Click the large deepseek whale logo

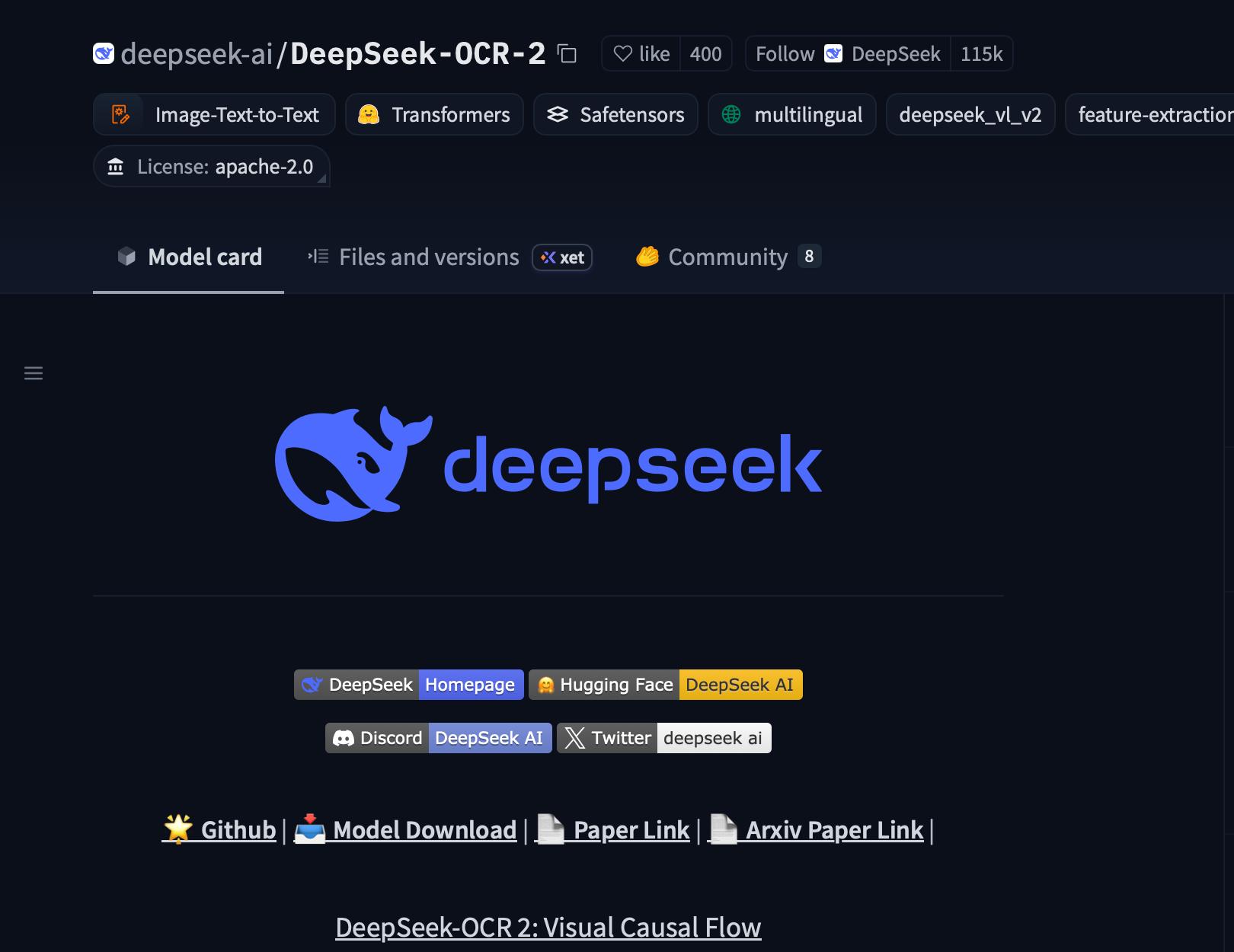(x=548, y=464)
